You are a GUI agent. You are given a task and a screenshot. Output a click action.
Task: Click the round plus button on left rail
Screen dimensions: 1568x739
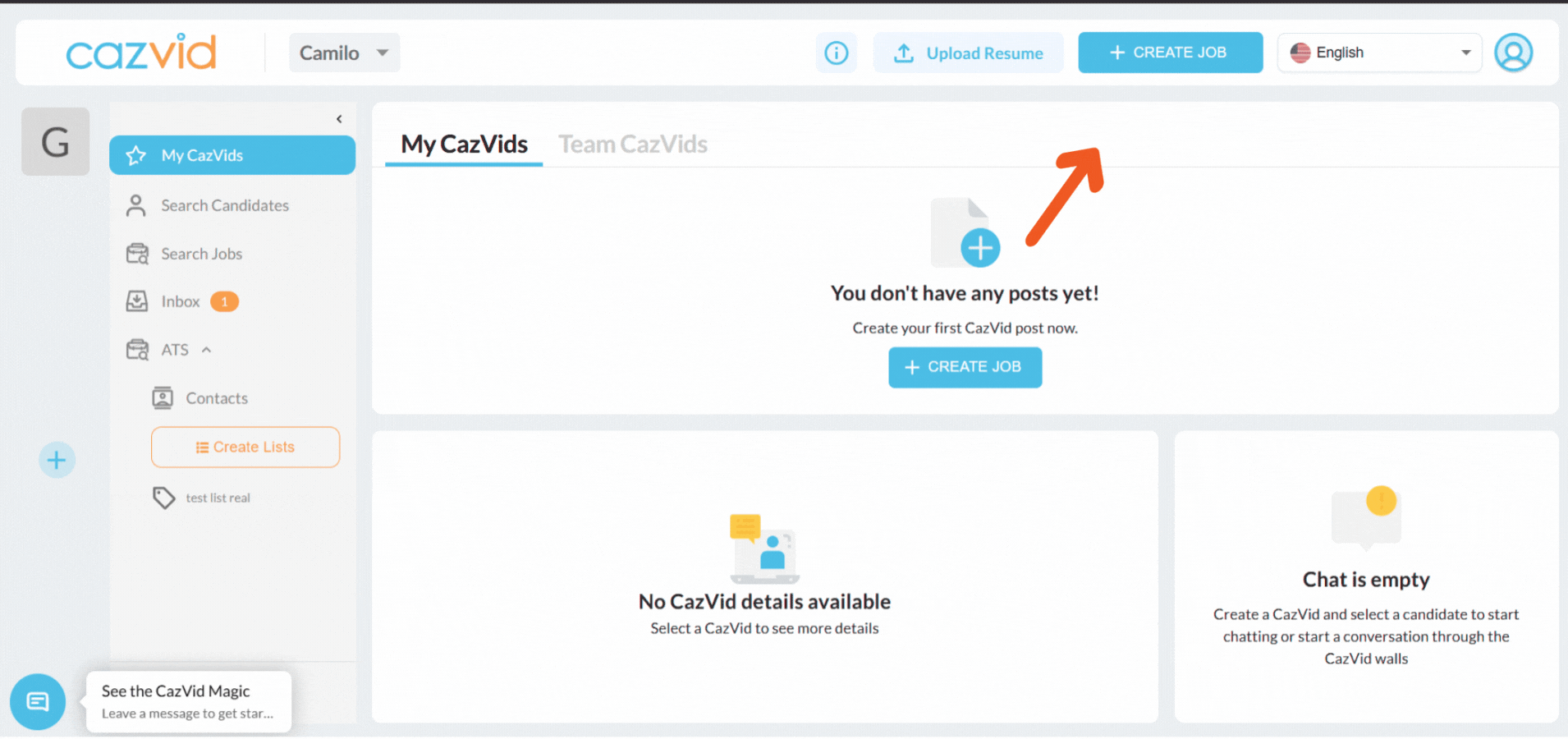[x=57, y=460]
